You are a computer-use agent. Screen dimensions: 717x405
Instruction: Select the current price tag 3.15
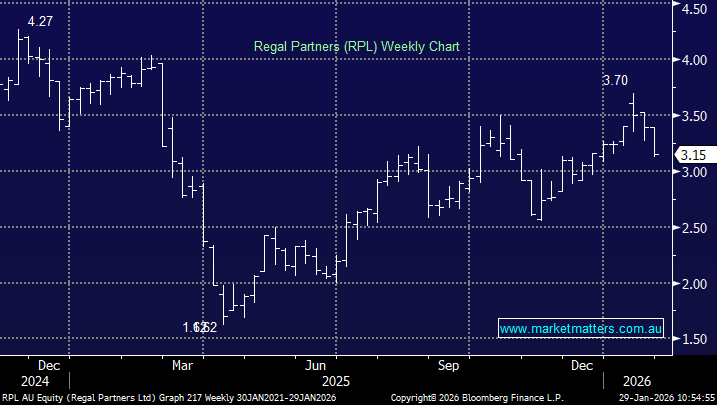point(693,155)
